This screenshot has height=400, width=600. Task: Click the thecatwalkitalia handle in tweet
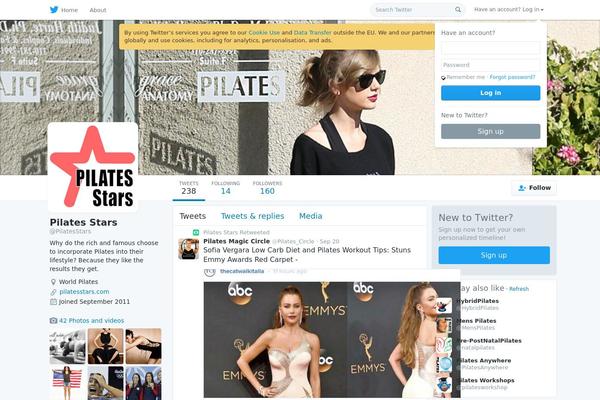(242, 271)
